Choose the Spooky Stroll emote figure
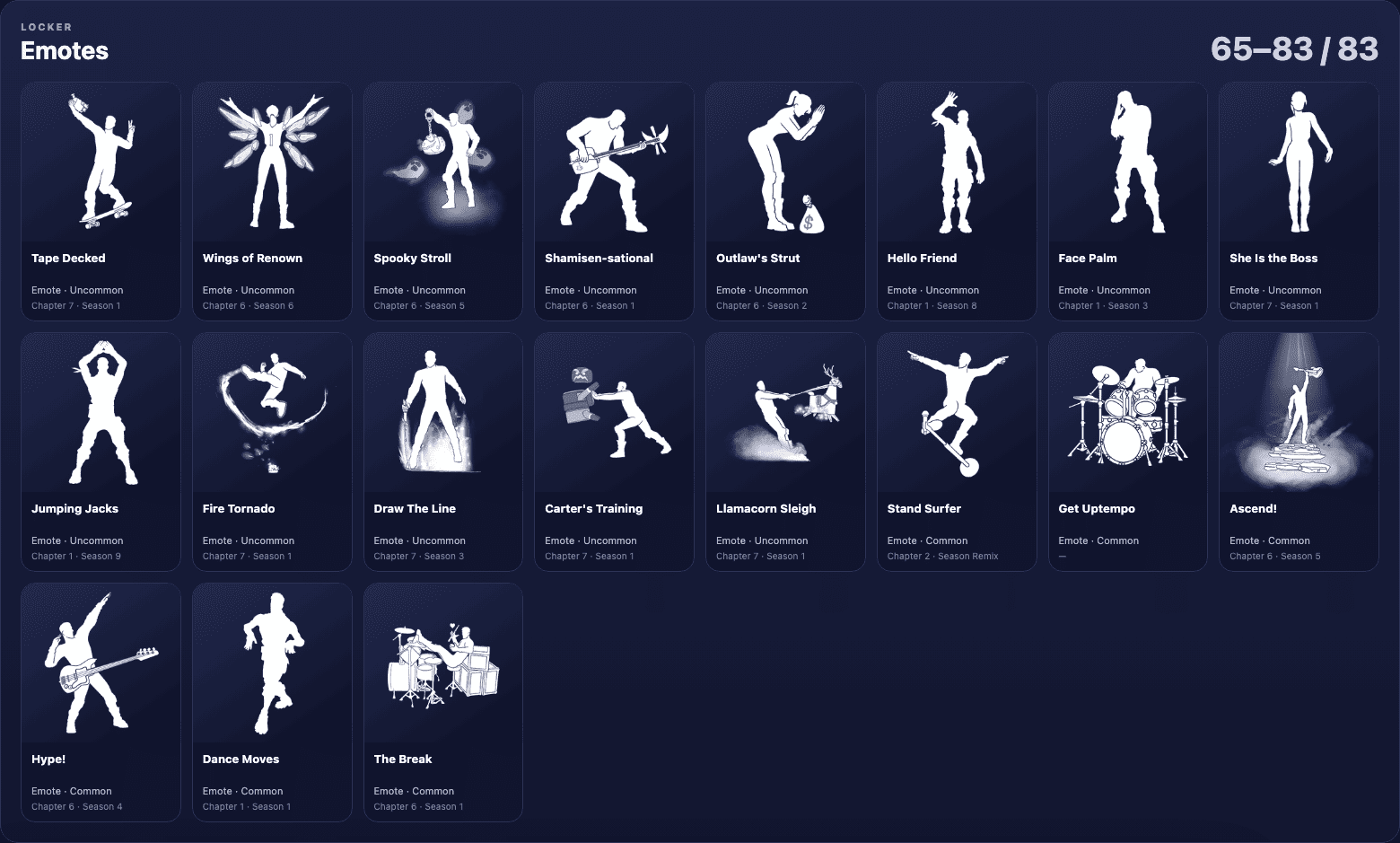 click(443, 162)
